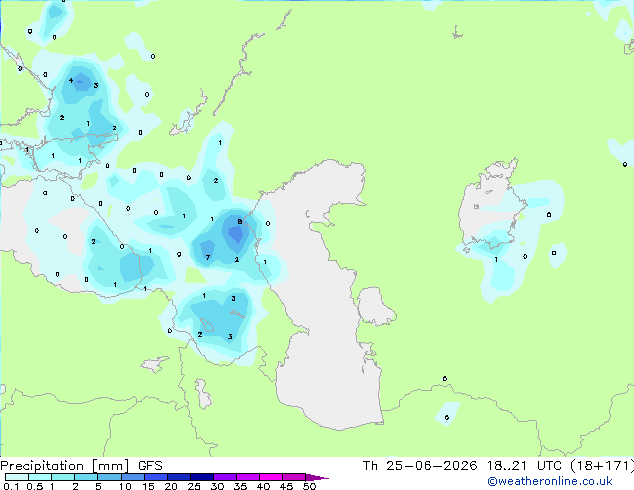Click the '7' precipitation value on map

[x=208, y=258]
